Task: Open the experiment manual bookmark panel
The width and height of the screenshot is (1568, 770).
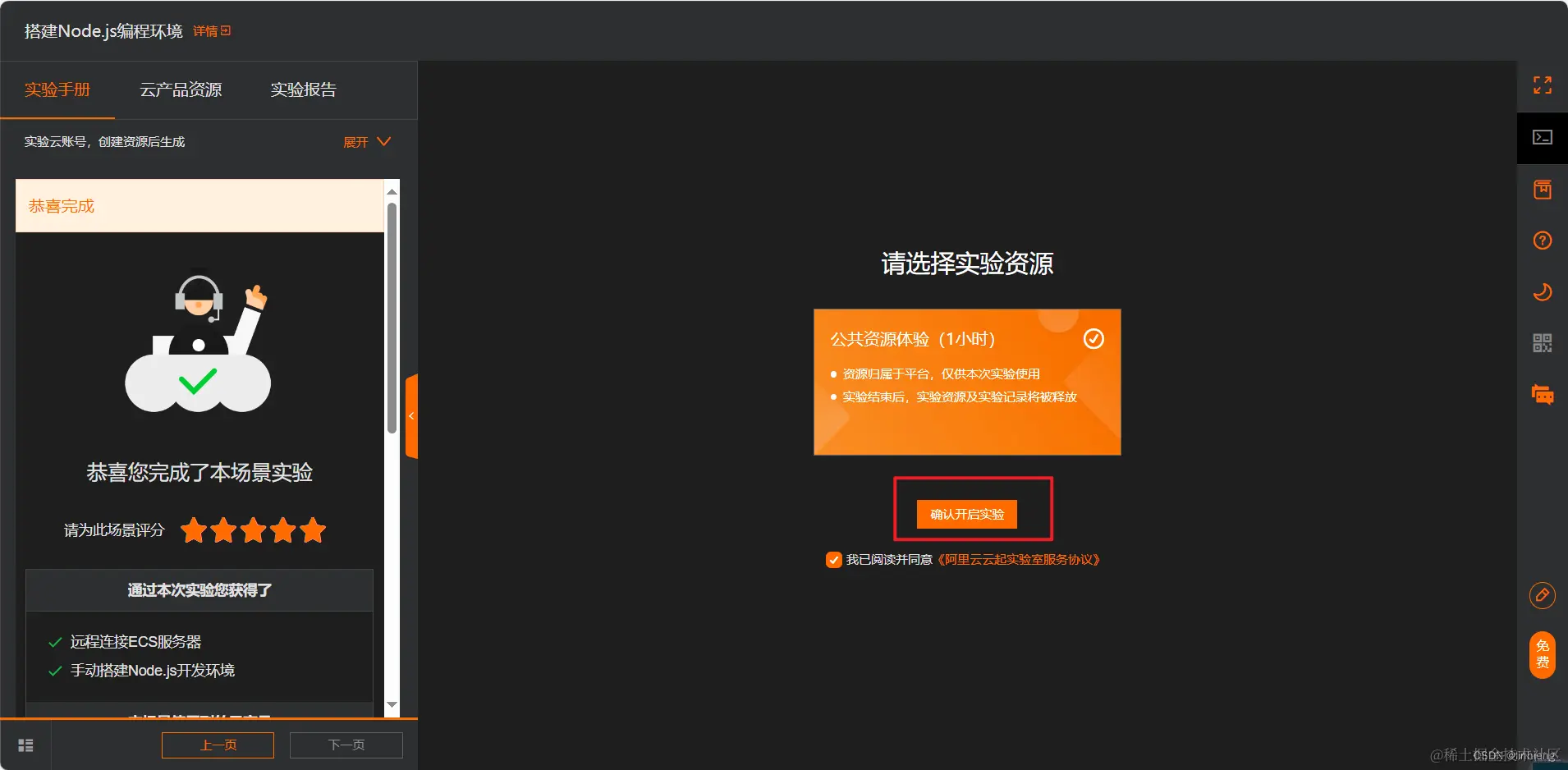Action: point(1542,189)
